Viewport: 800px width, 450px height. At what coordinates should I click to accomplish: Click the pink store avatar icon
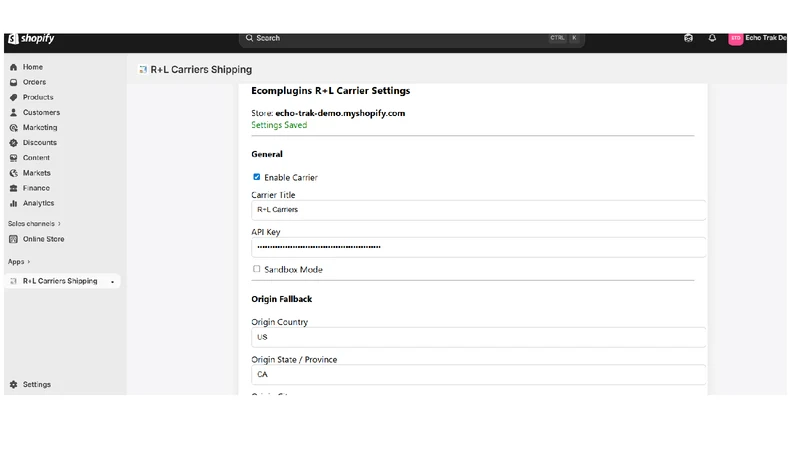[735, 39]
